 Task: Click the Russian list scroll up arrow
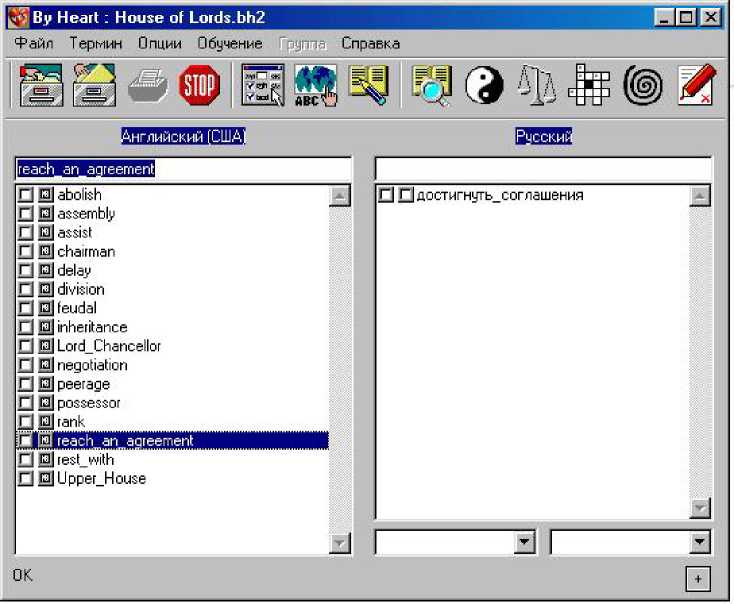(x=700, y=196)
